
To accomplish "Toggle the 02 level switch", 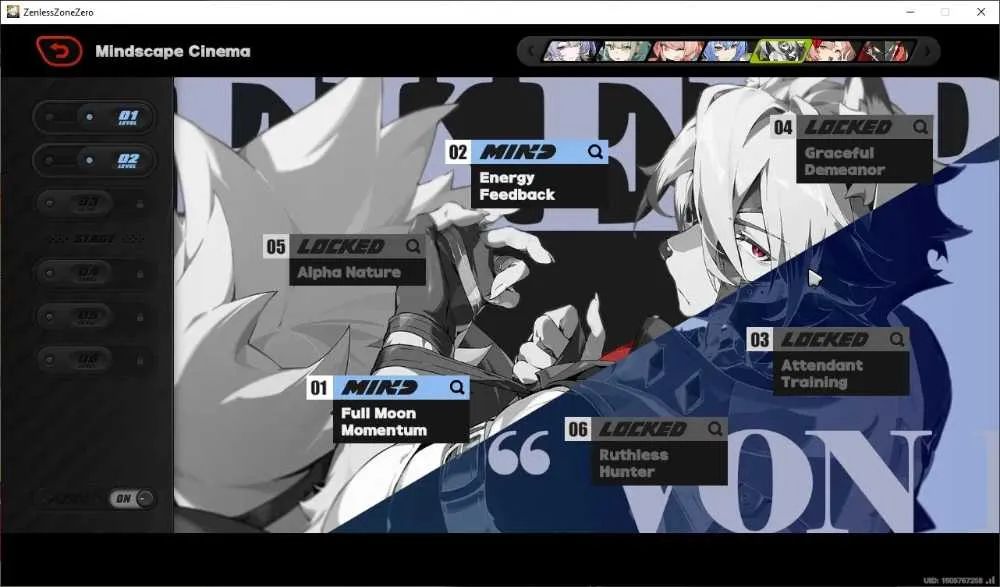I will 94,160.
